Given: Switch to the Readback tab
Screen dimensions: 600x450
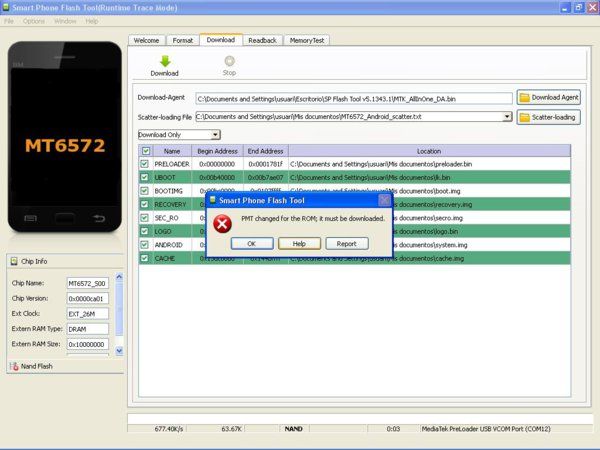Looking at the screenshot, I should tap(262, 40).
